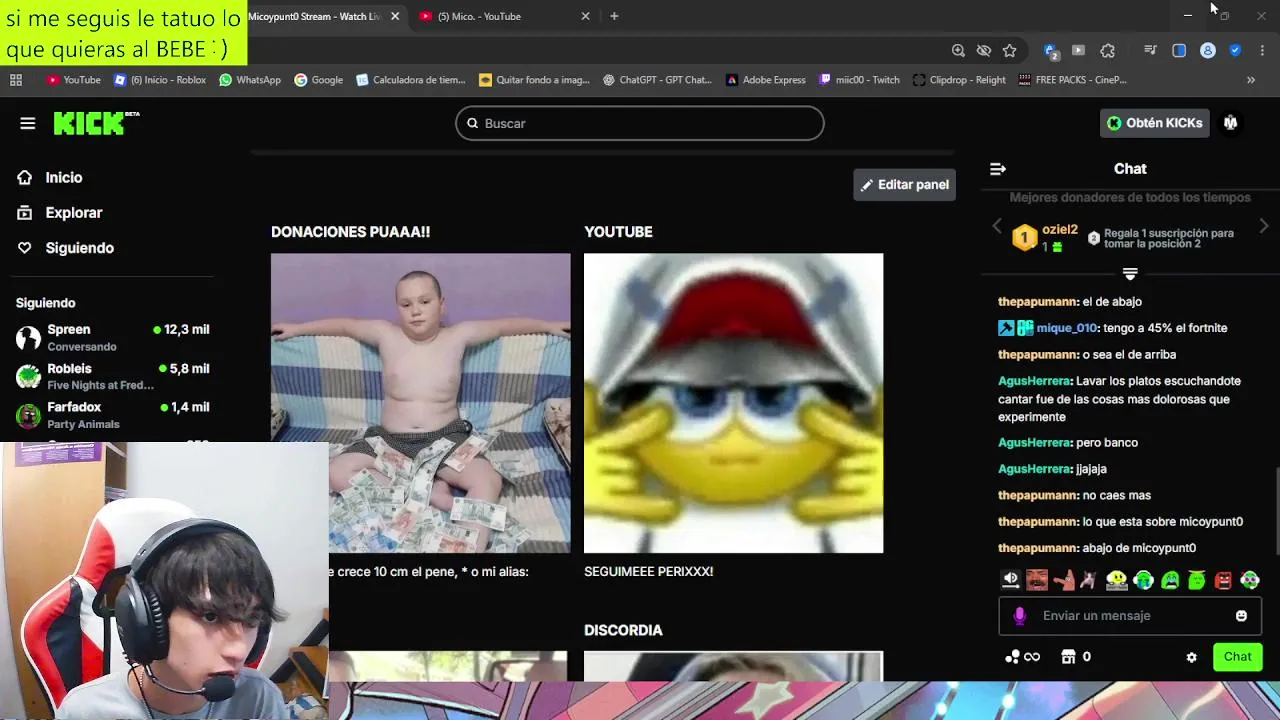Open the Kick hamburger menu
The height and width of the screenshot is (720, 1280).
point(27,123)
